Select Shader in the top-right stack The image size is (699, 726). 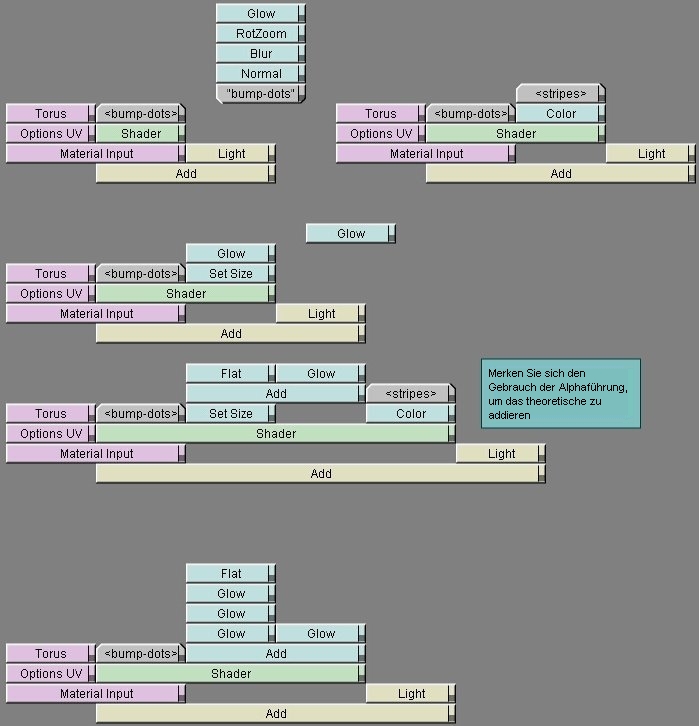click(x=516, y=133)
